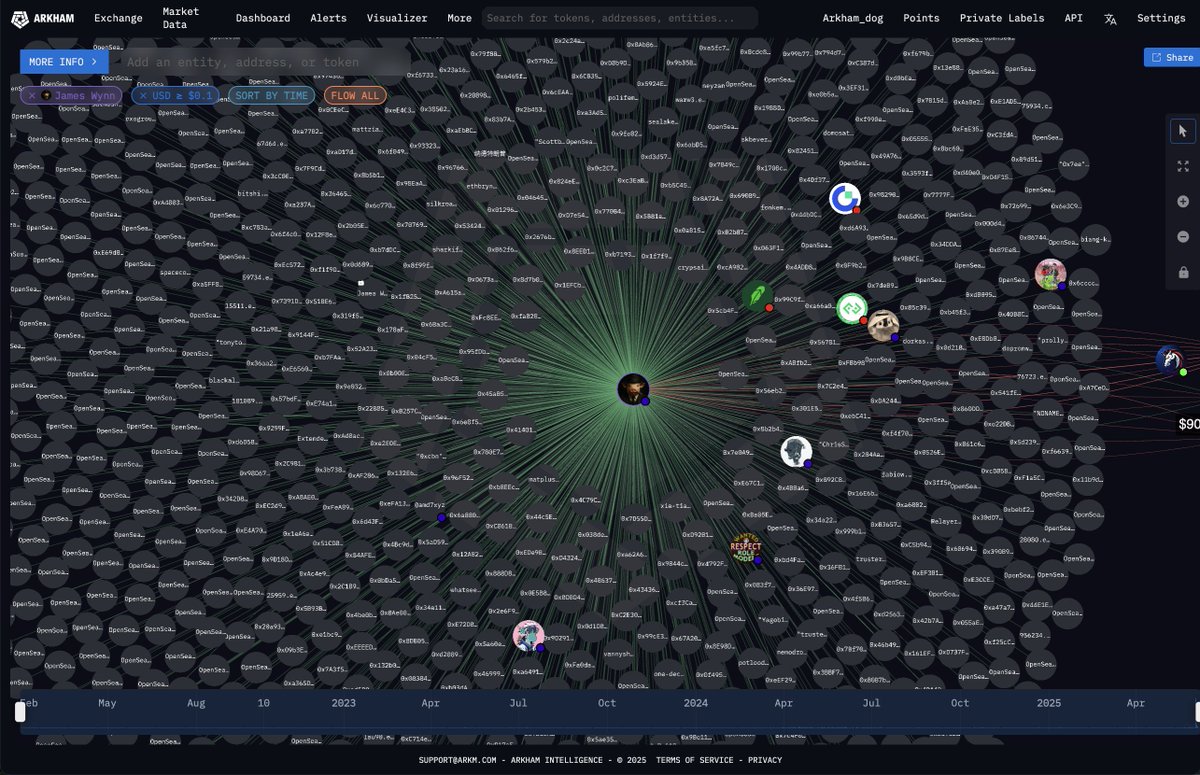Toggle the SORT BY TIME option
The image size is (1200, 775).
click(x=272, y=96)
